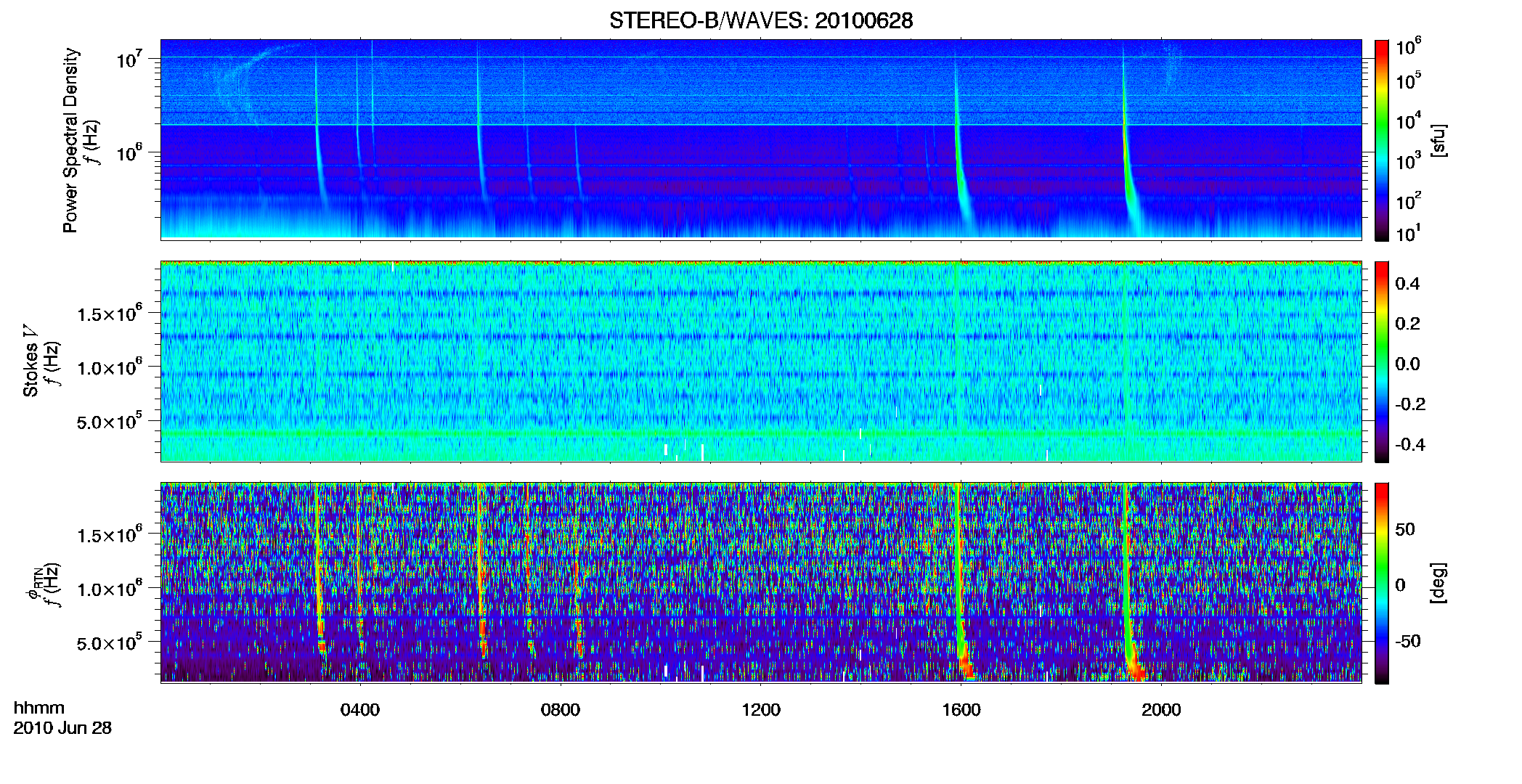Click the power spectral density colorbar
Viewport: 1522px width, 784px height.
(x=1382, y=140)
